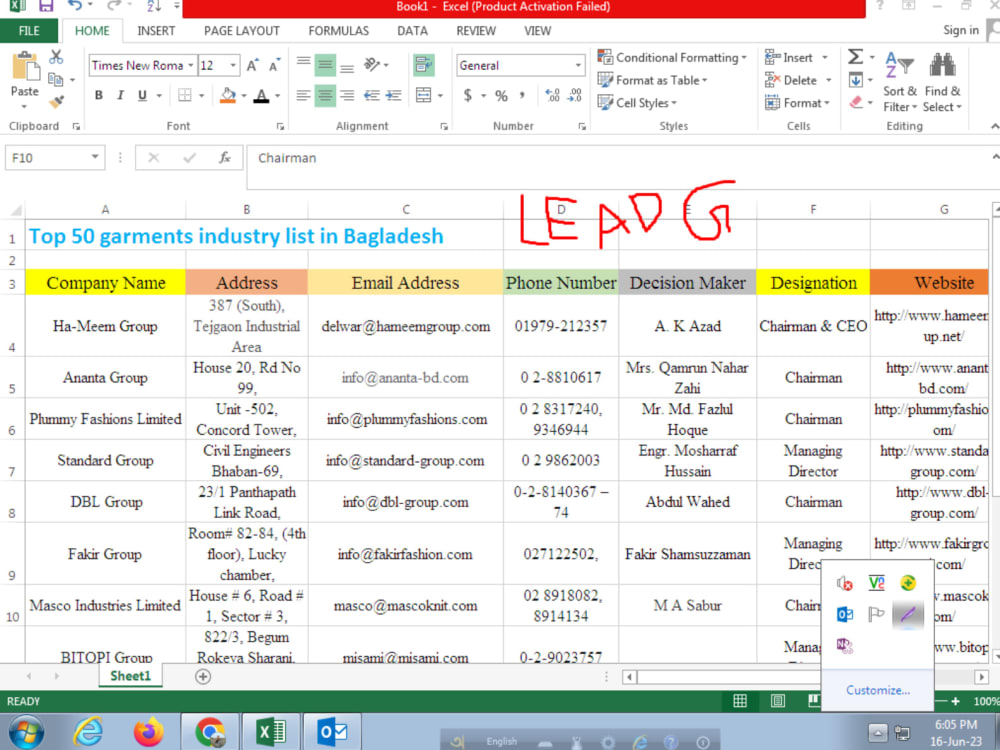Select the Format Painter brush
The image size is (1000, 750).
56,101
